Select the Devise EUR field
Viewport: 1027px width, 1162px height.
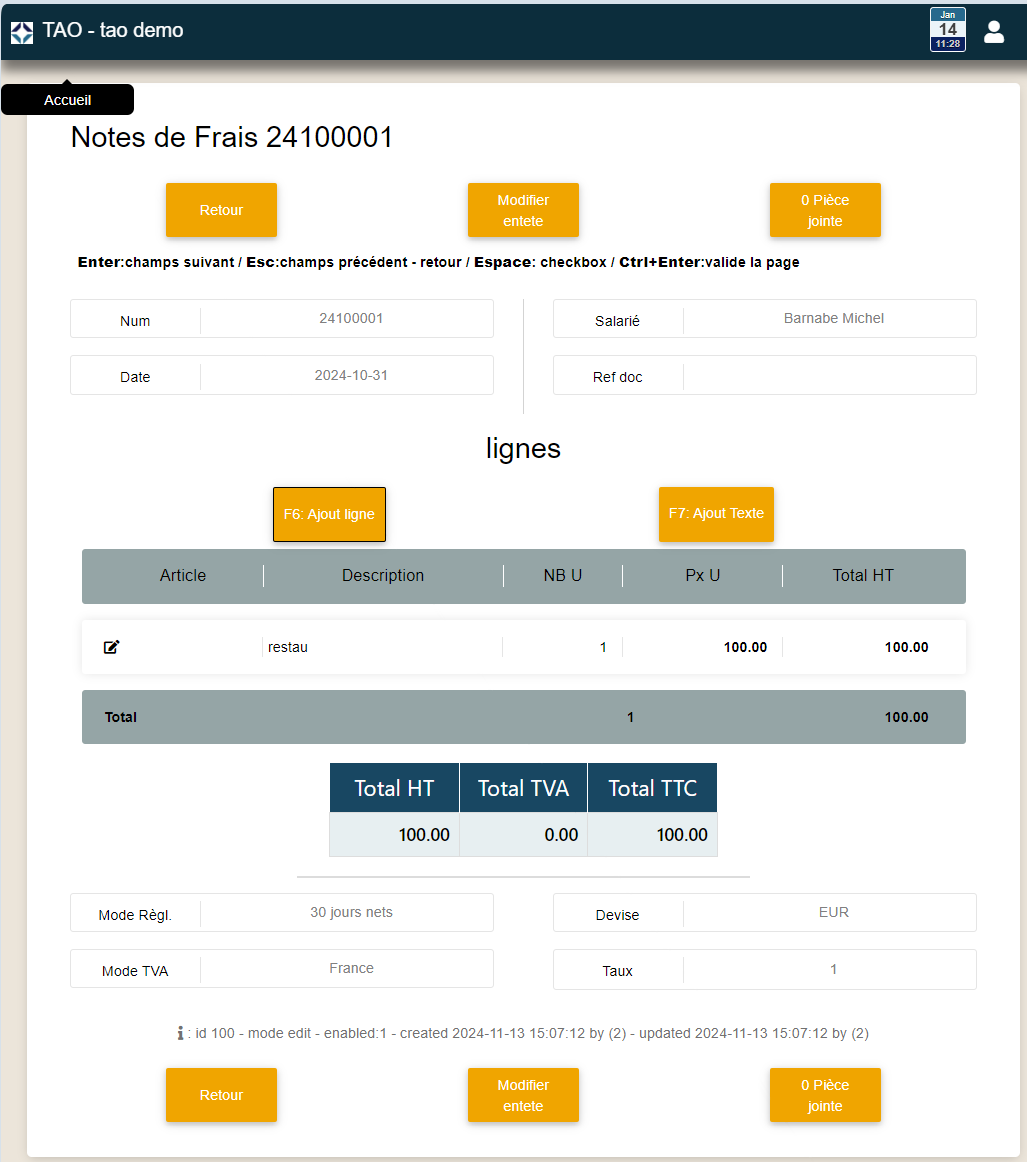832,913
